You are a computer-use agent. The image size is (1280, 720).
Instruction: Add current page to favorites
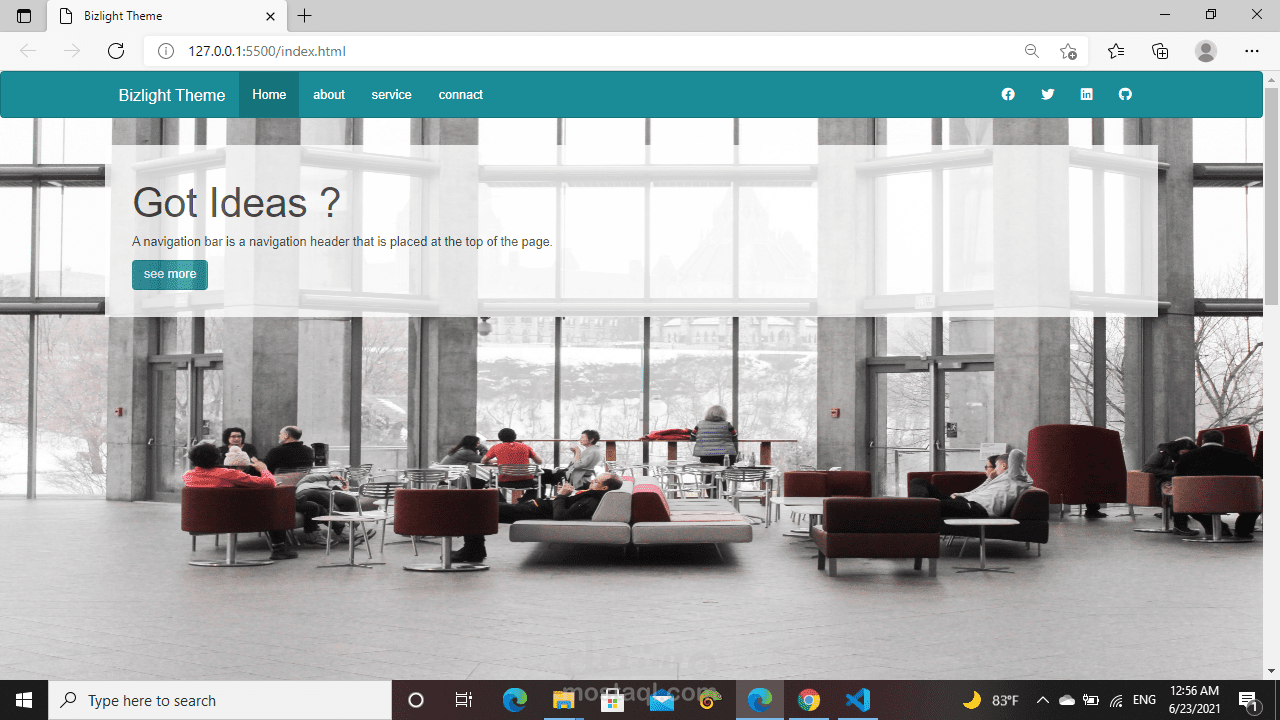(x=1067, y=50)
